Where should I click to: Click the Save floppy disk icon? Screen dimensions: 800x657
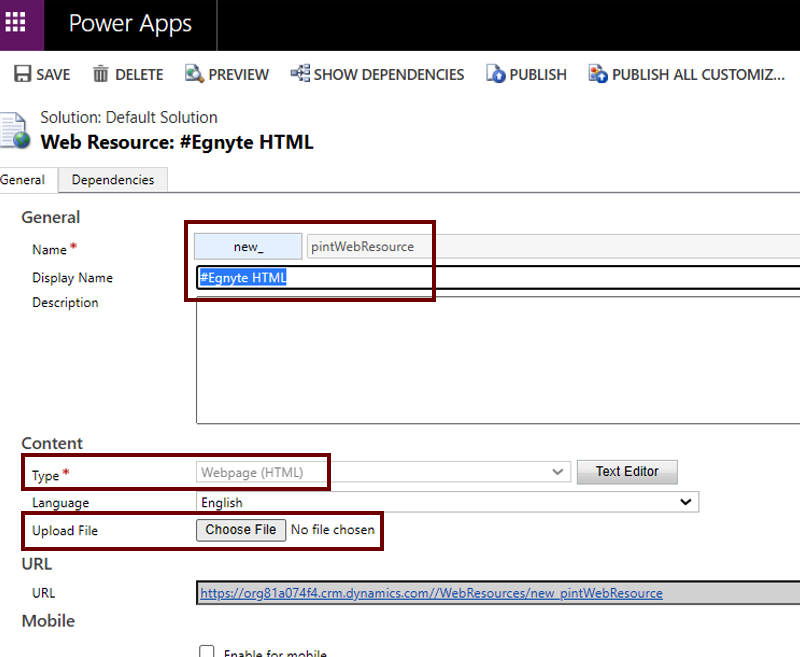click(22, 74)
